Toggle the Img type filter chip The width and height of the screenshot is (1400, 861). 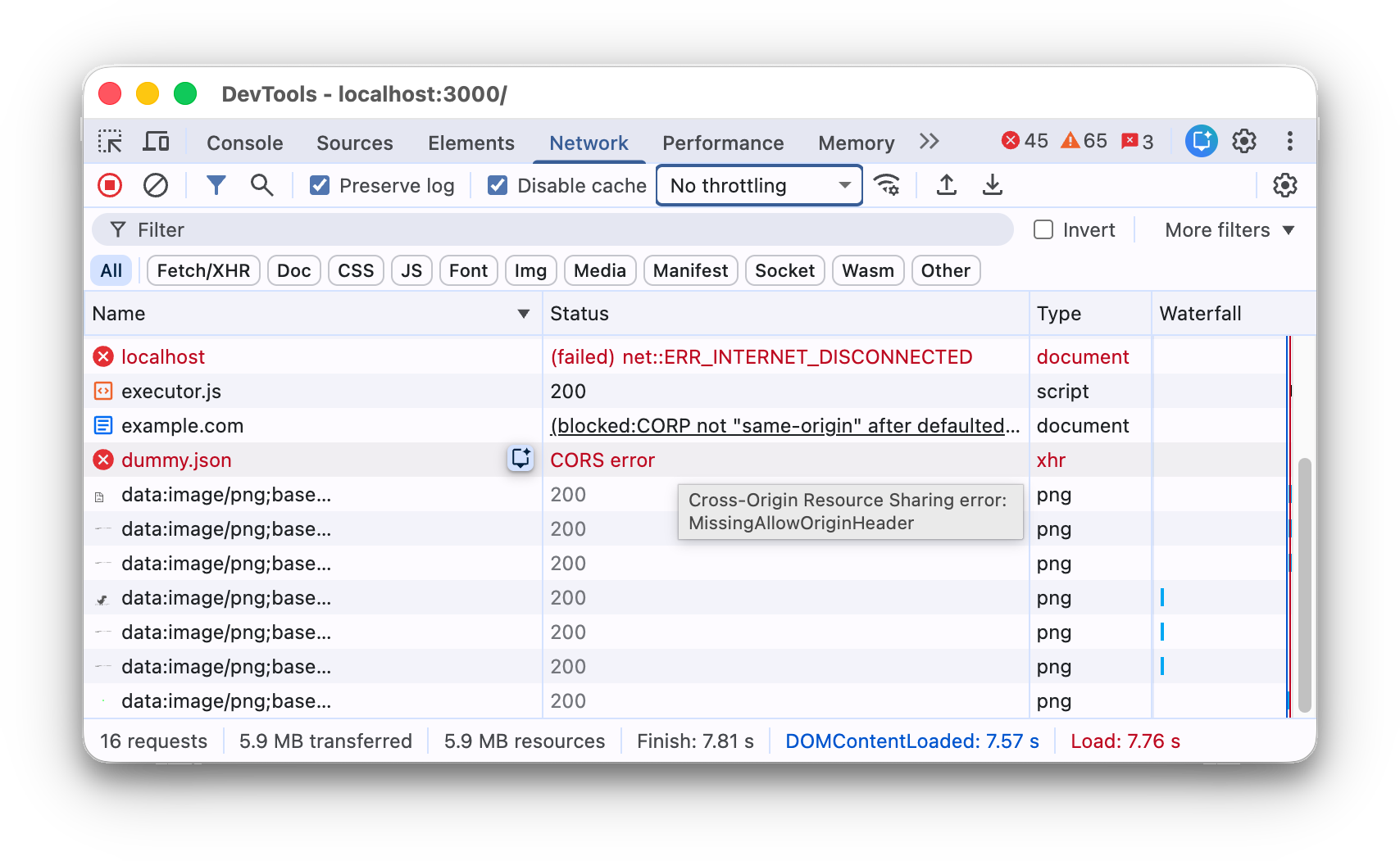(x=530, y=270)
